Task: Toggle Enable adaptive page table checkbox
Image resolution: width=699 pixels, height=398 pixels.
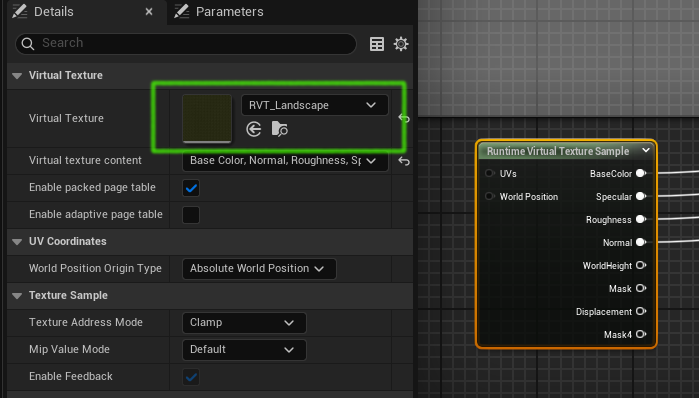Action: (x=191, y=215)
